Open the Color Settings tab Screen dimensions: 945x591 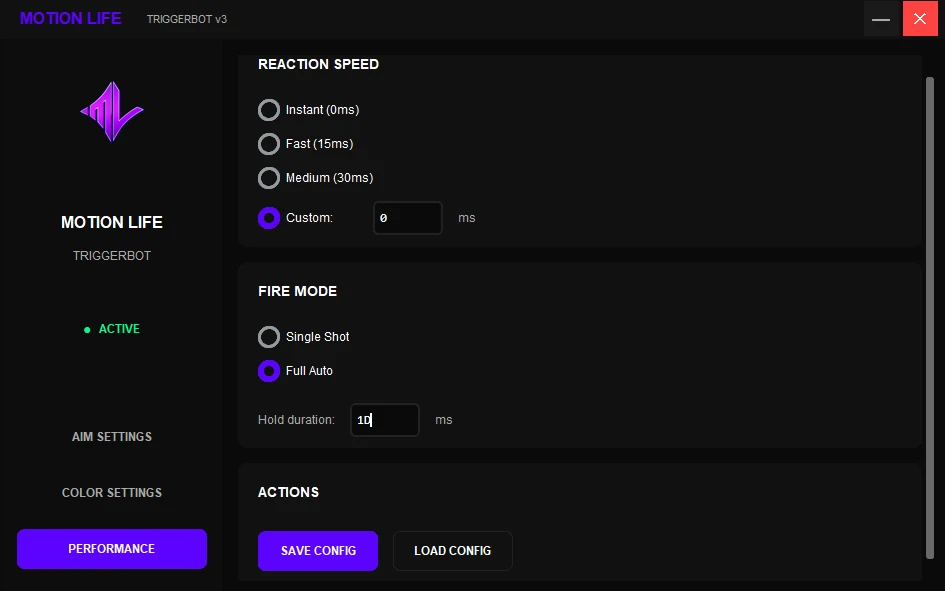112,493
